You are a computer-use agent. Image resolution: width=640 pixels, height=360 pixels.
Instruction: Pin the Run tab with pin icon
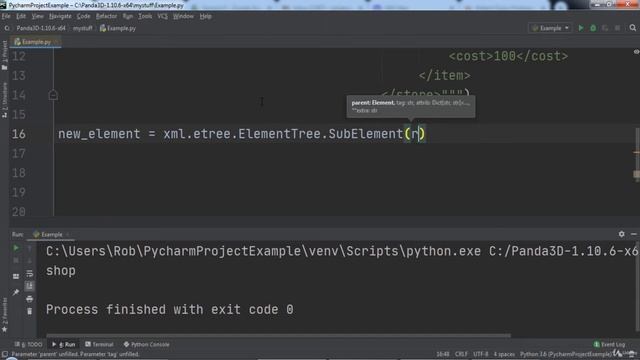[16, 292]
